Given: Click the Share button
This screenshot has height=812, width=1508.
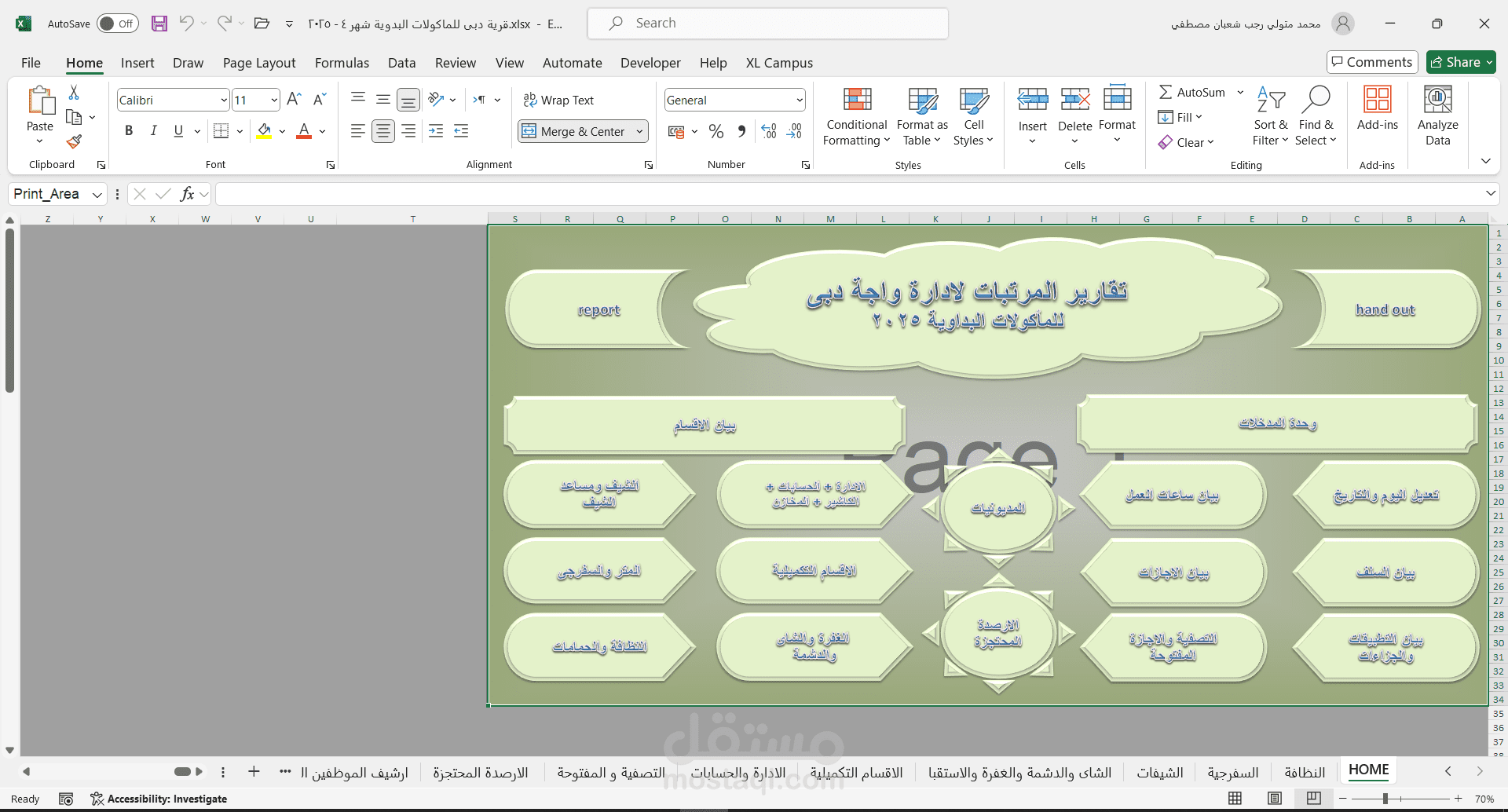Looking at the screenshot, I should [1460, 62].
